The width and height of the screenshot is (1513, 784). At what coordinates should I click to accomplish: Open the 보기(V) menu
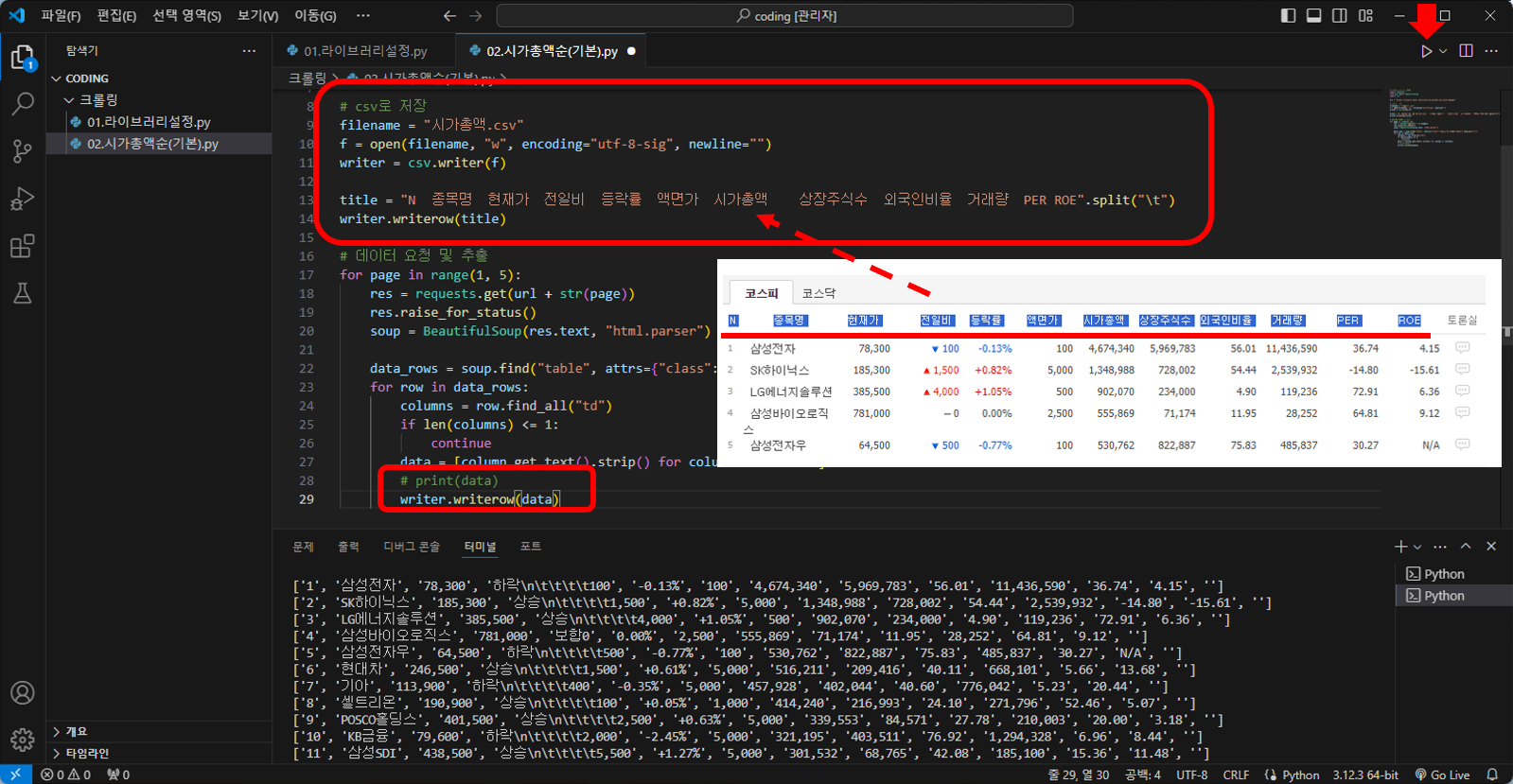[x=257, y=16]
